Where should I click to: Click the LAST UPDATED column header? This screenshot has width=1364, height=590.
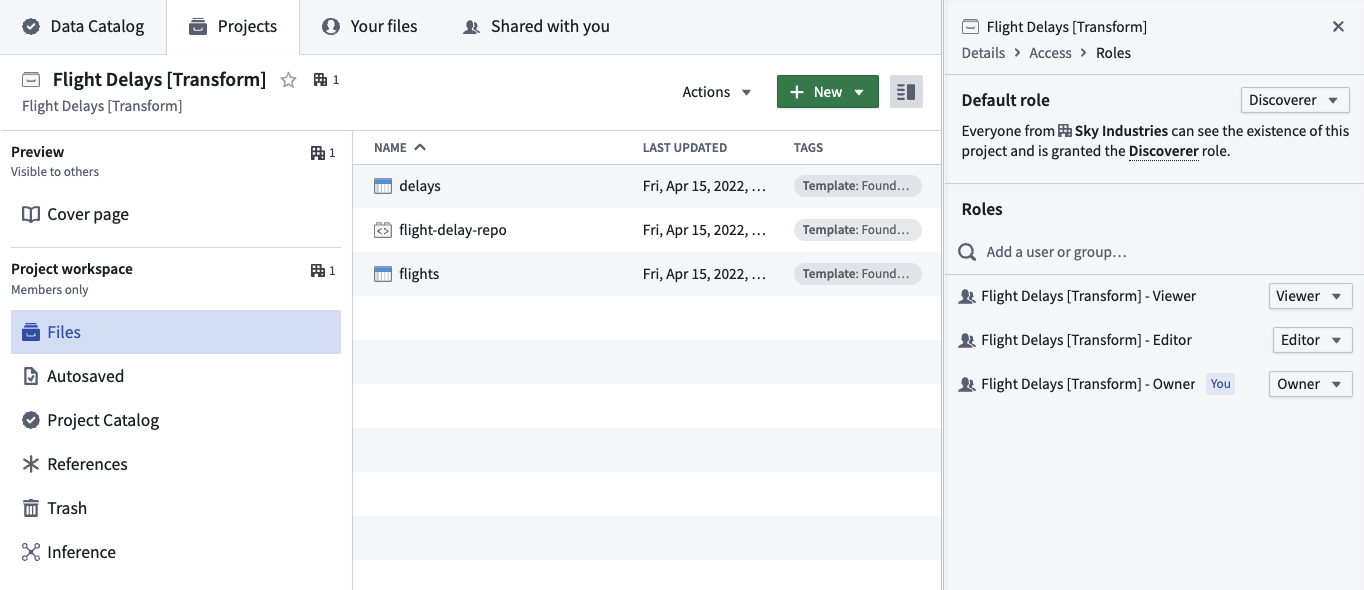(x=685, y=148)
